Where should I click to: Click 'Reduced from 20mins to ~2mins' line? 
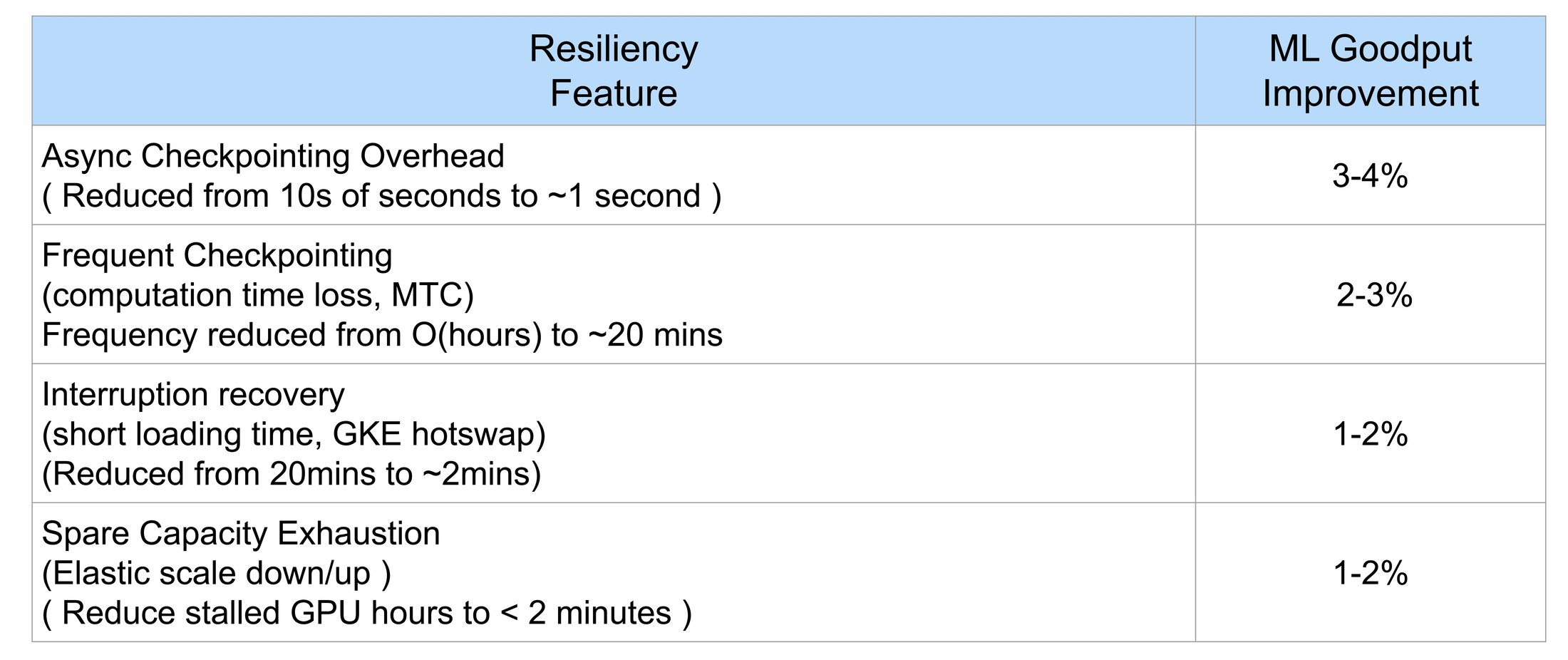coord(292,475)
